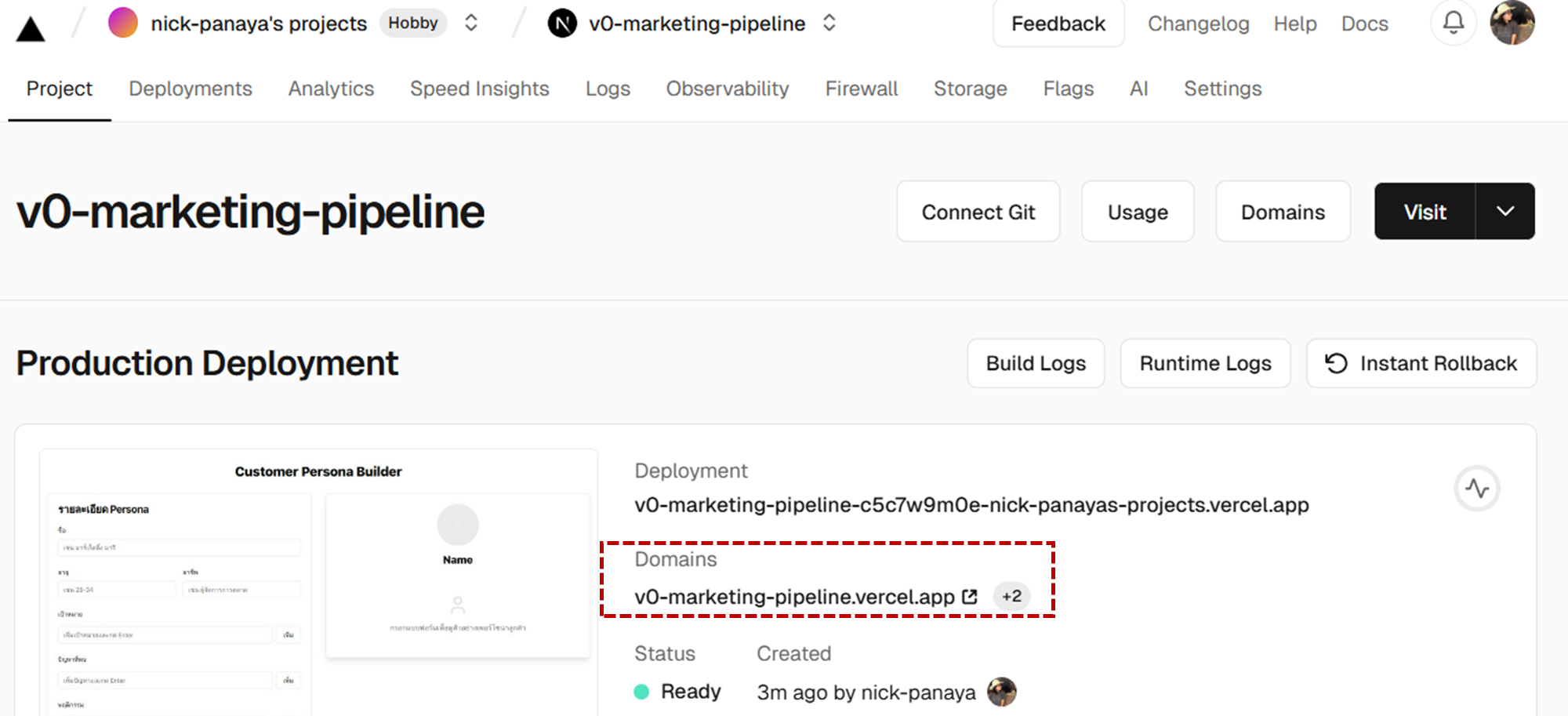This screenshot has width=1568, height=716.
Task: Open the notifications bell
Action: pos(1454,23)
